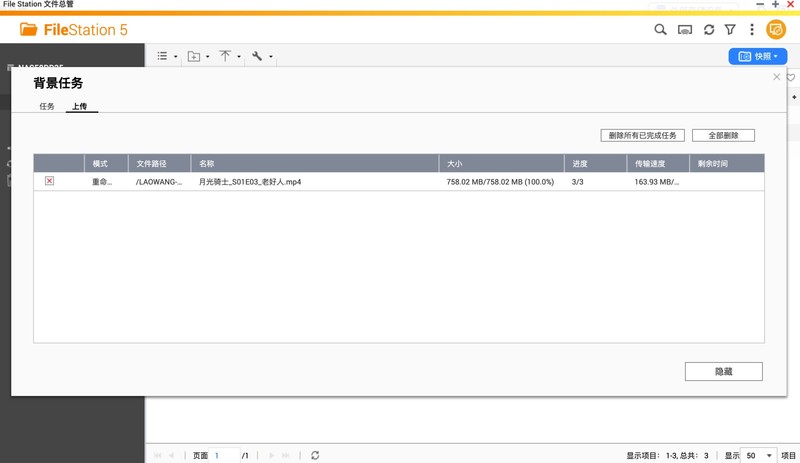This screenshot has width=800, height=463.
Task: Go to last page arrow
Action: pos(286,455)
